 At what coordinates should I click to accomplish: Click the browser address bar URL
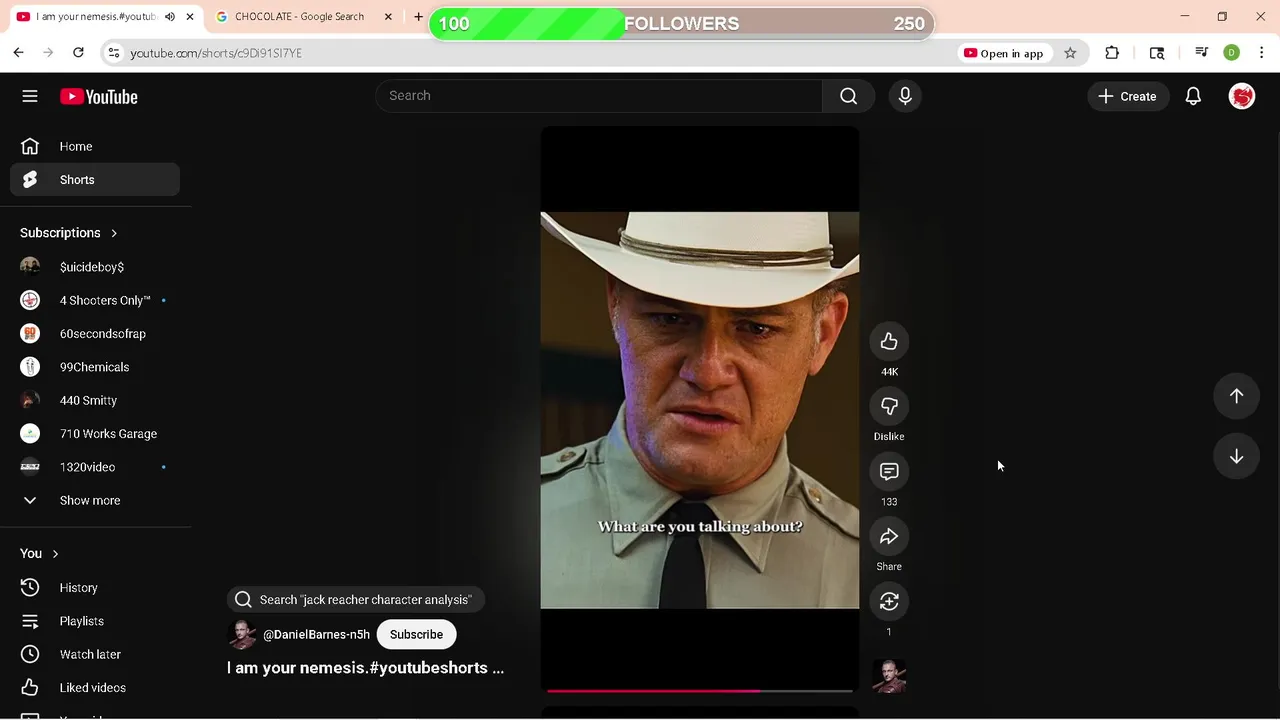(x=216, y=53)
